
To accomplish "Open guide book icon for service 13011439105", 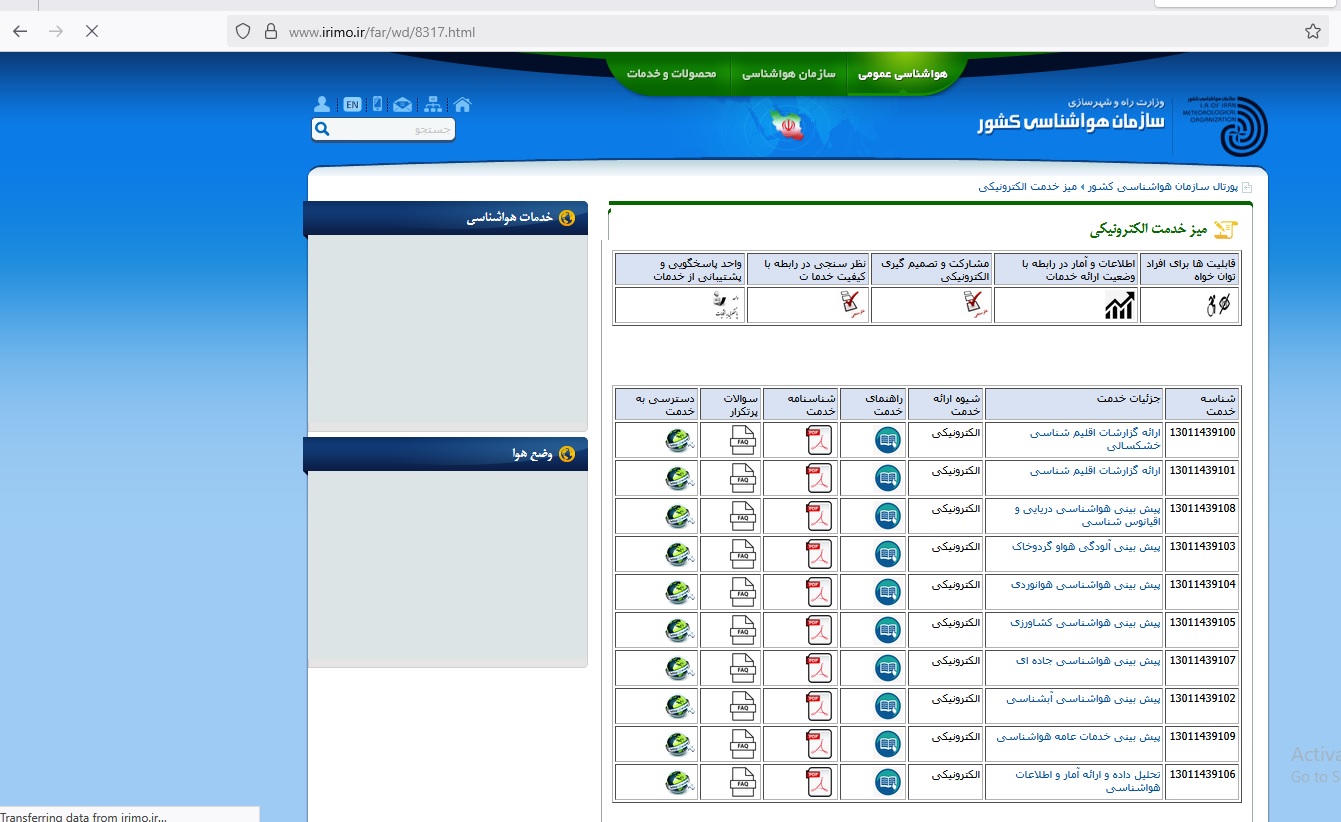I will pyautogui.click(x=887, y=630).
